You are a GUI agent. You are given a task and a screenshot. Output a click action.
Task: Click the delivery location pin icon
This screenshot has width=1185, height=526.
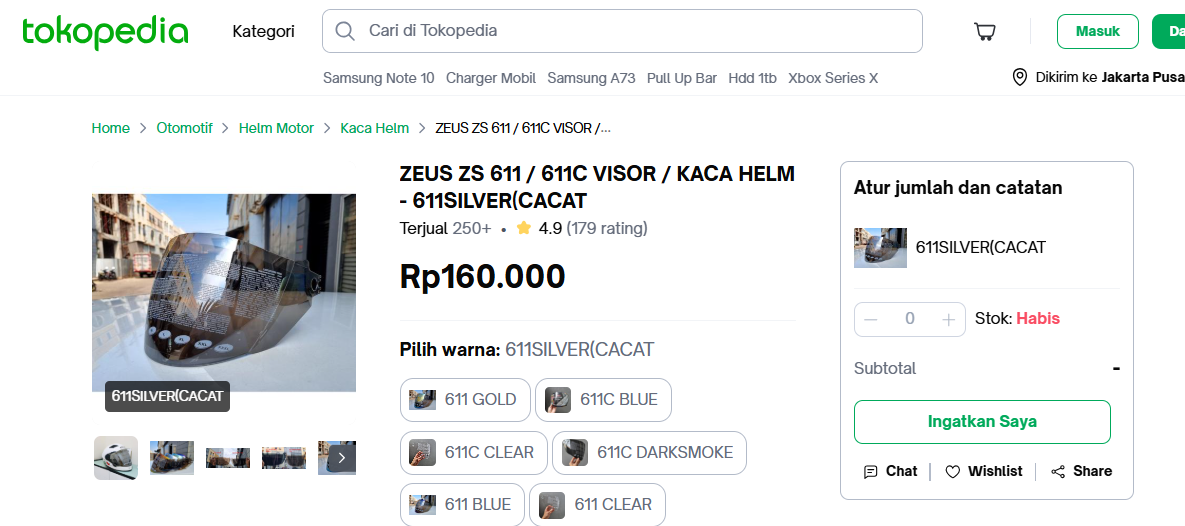point(1020,78)
